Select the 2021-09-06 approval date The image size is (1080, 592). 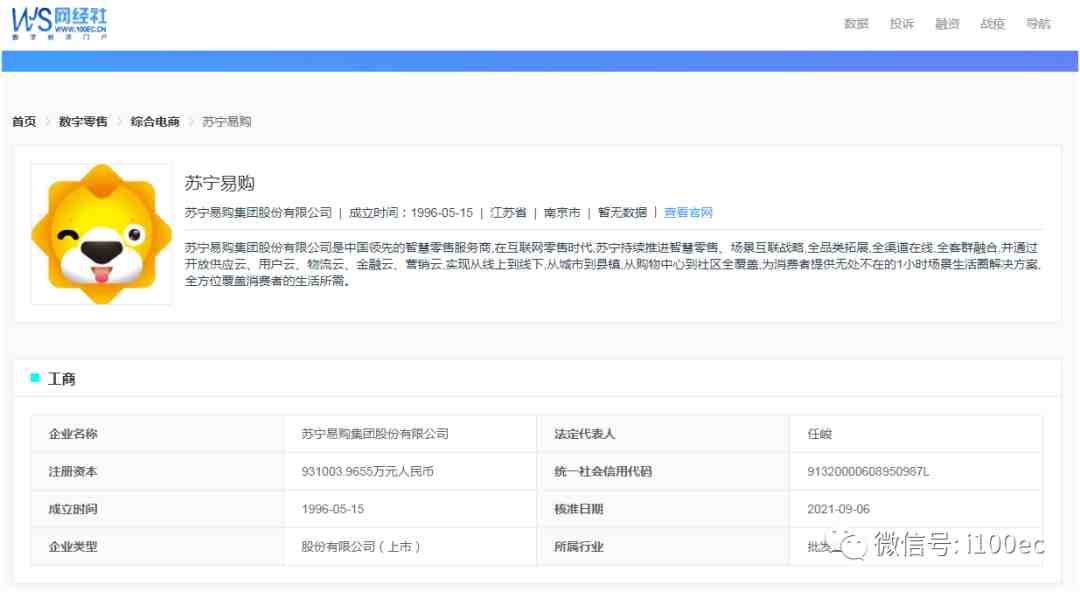coord(839,509)
